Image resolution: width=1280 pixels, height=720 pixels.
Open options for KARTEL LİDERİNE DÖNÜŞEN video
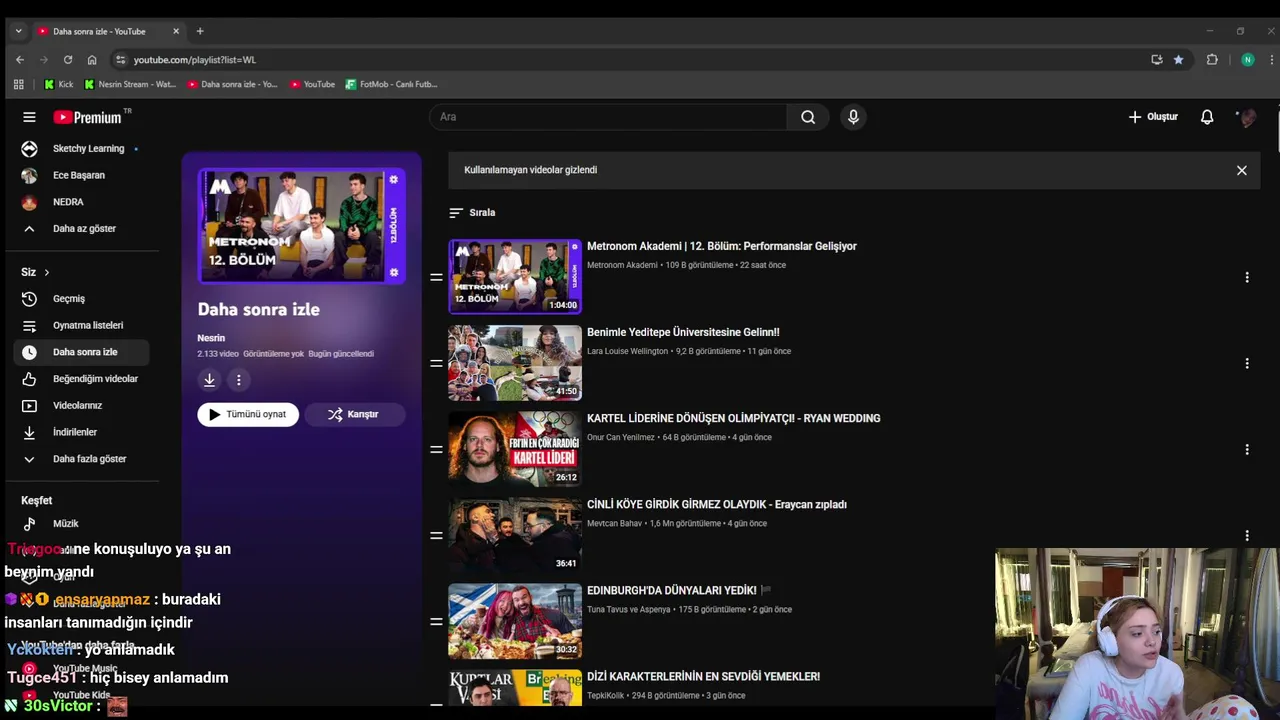click(x=1247, y=449)
